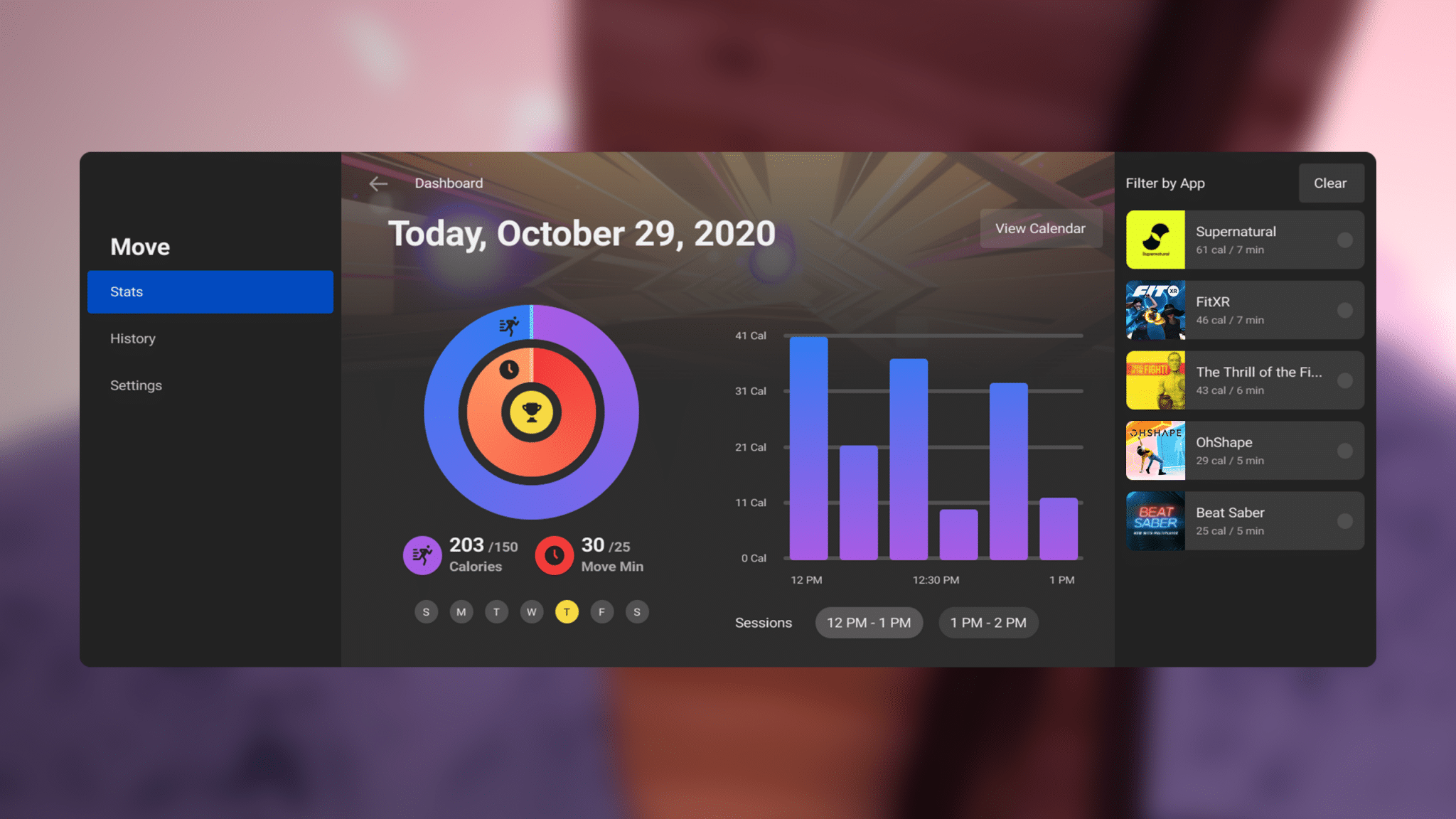Select the Stats menu item
The height and width of the screenshot is (819, 1456).
pyautogui.click(x=210, y=291)
